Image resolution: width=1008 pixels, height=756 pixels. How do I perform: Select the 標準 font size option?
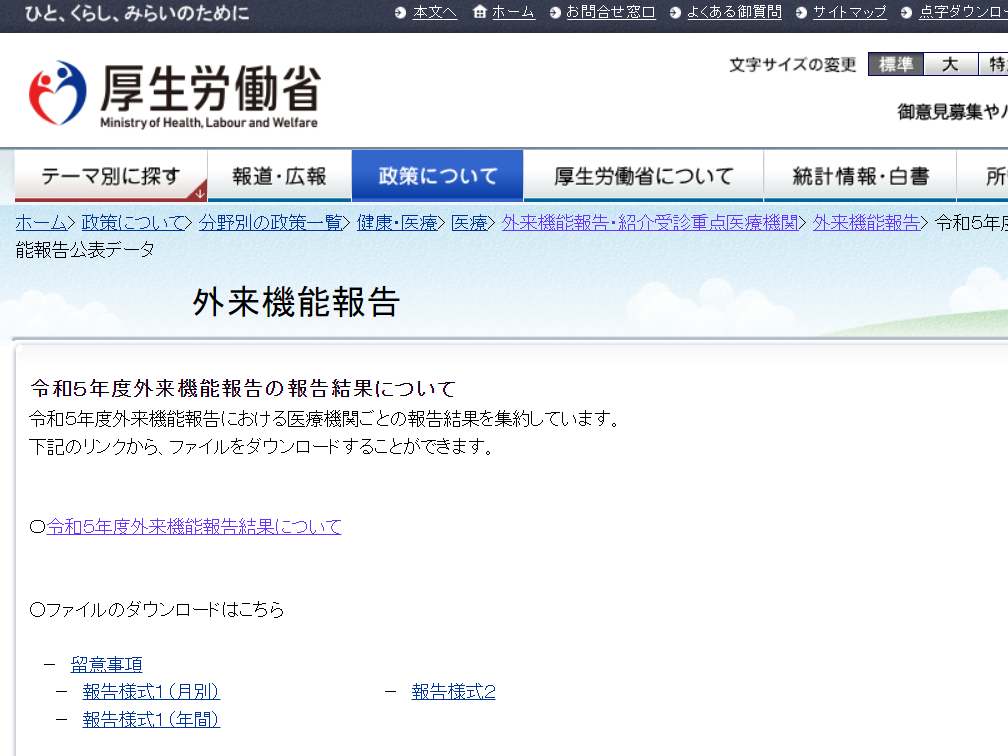pyautogui.click(x=895, y=64)
